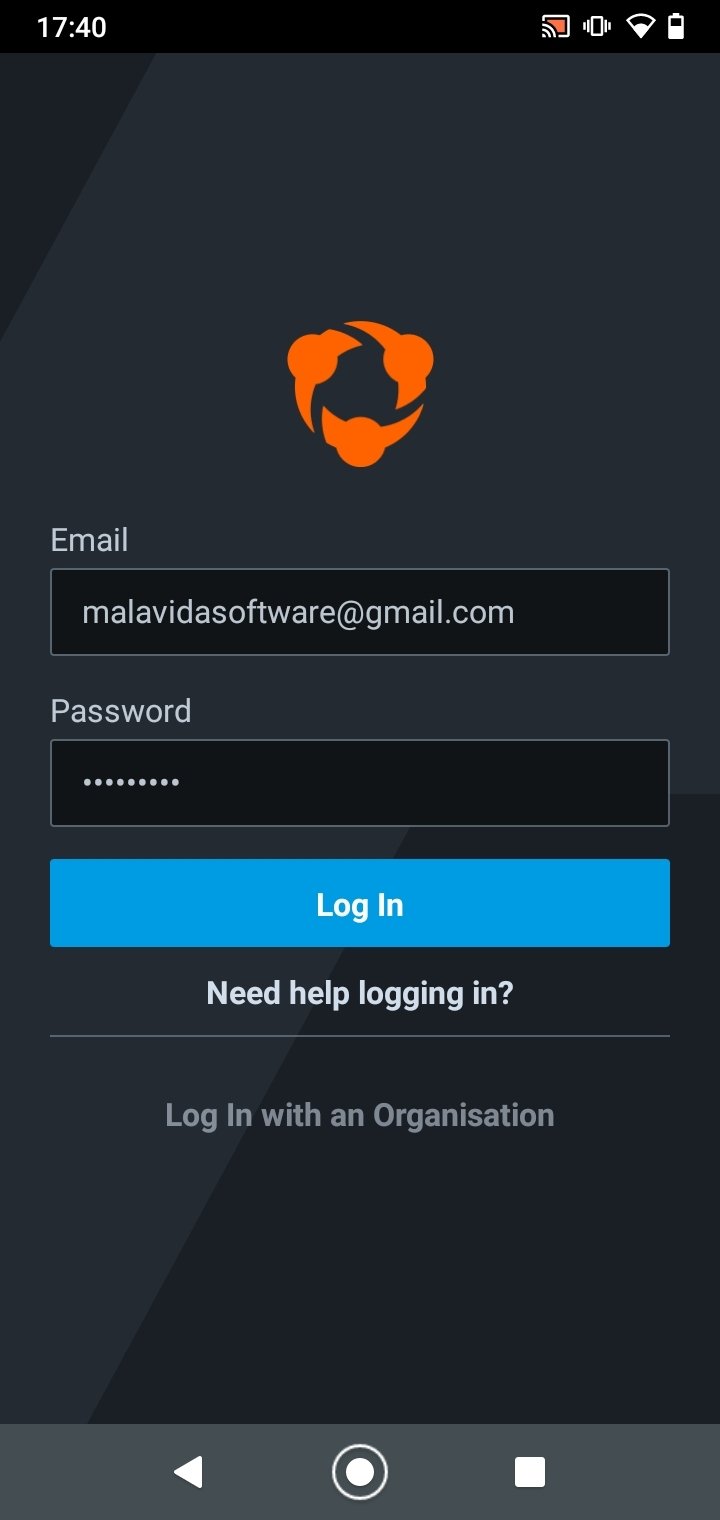Tap the screen cast icon in status bar
Image resolution: width=720 pixels, height=1520 pixels.
pyautogui.click(x=555, y=27)
